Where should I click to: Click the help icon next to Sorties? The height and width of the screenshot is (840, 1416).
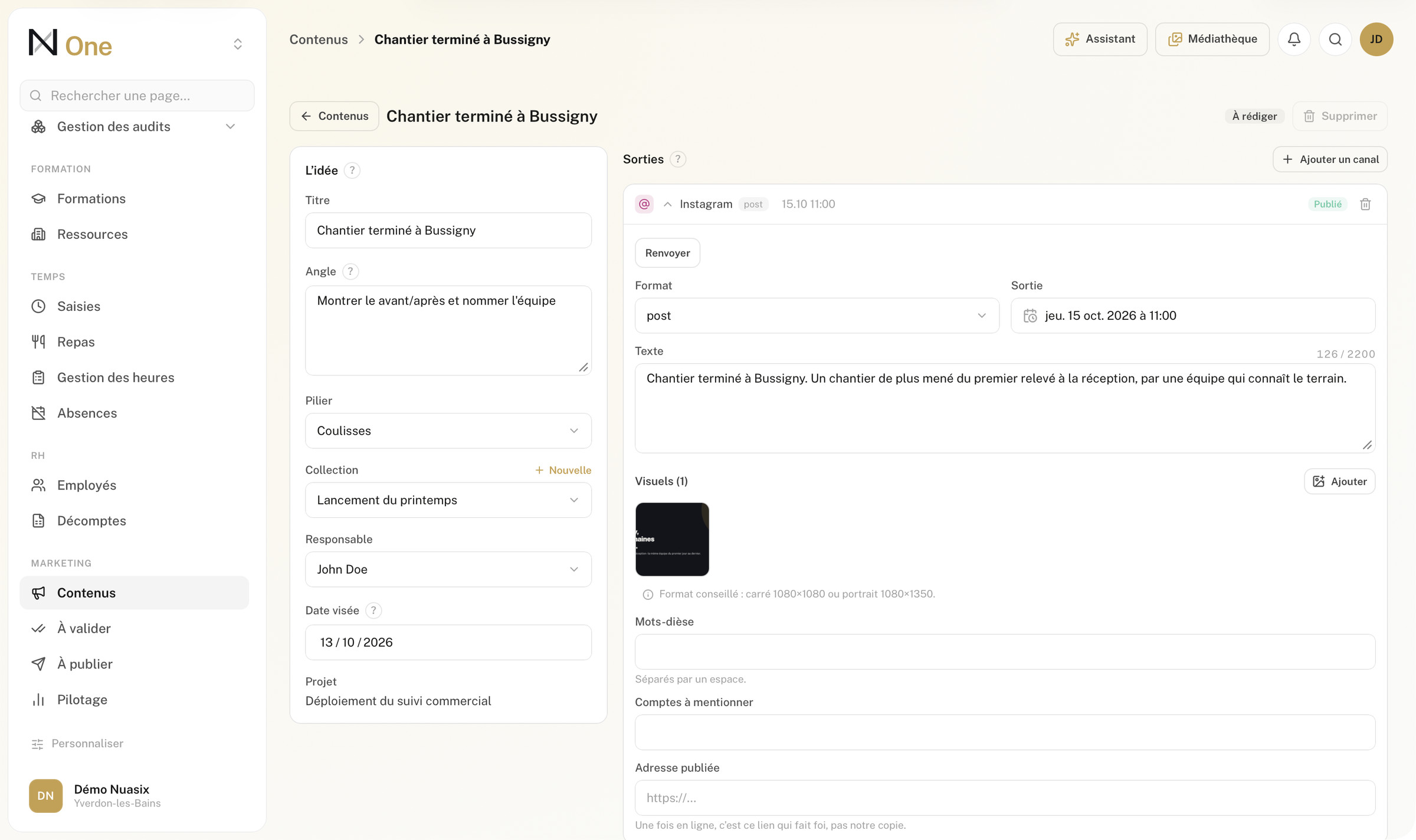pyautogui.click(x=678, y=159)
